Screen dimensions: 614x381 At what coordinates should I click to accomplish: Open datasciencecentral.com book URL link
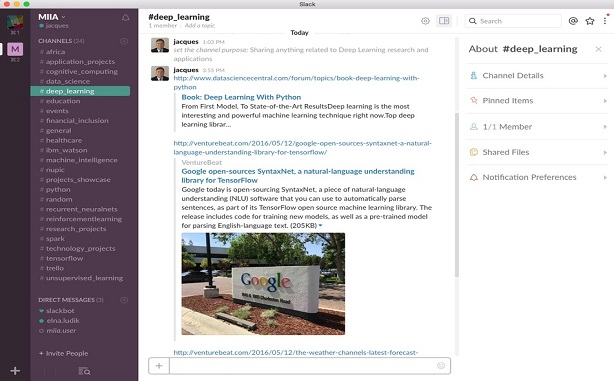pyautogui.click(x=296, y=82)
